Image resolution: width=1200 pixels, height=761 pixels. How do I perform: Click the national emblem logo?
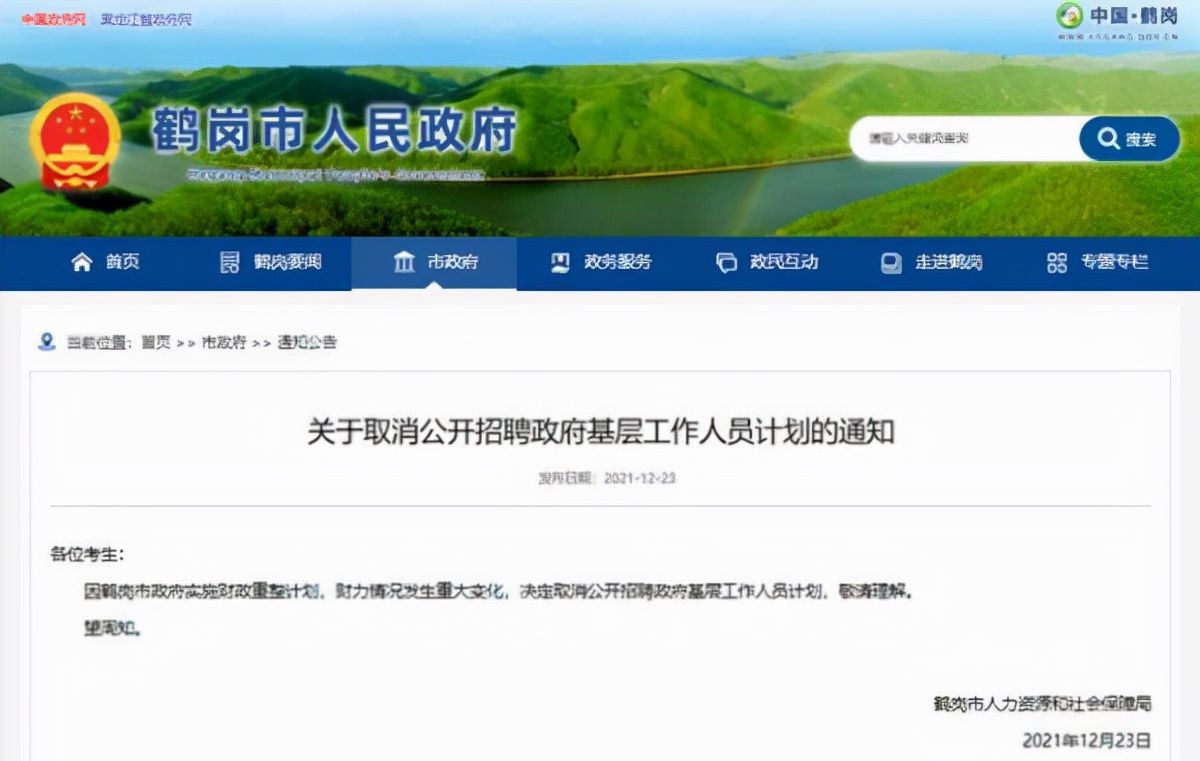(74, 141)
